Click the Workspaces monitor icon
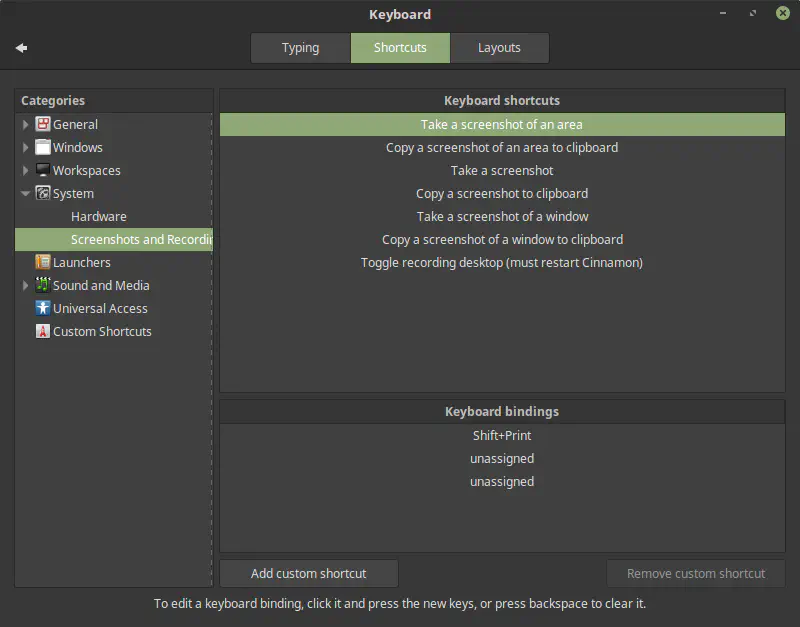 (x=43, y=170)
